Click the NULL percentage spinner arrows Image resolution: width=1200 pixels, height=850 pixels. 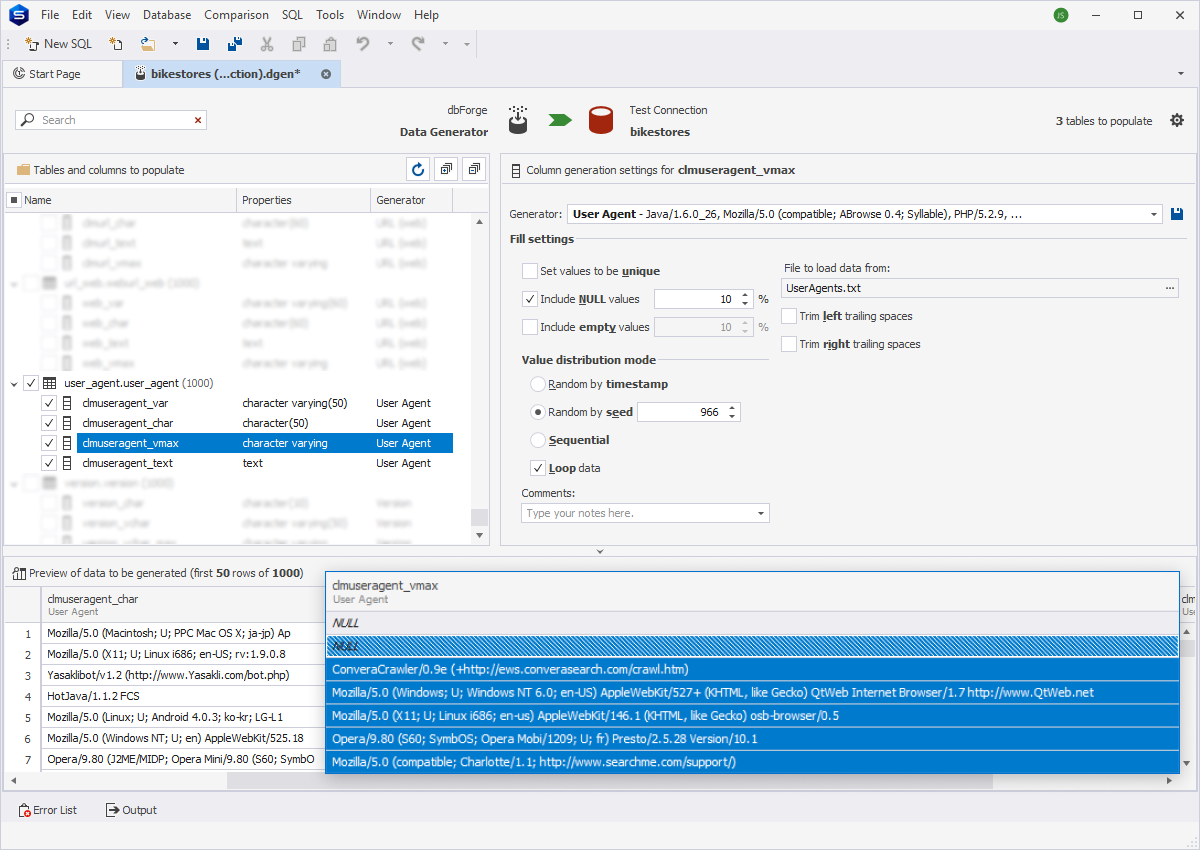point(744,299)
